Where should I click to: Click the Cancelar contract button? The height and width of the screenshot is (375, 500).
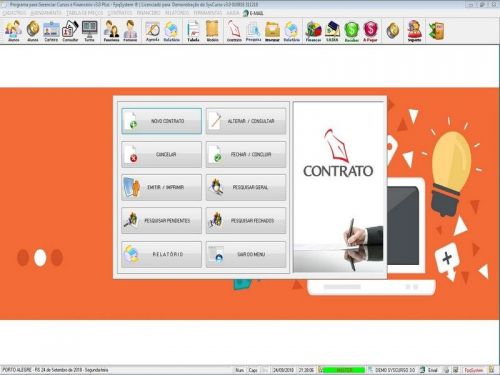coord(162,154)
